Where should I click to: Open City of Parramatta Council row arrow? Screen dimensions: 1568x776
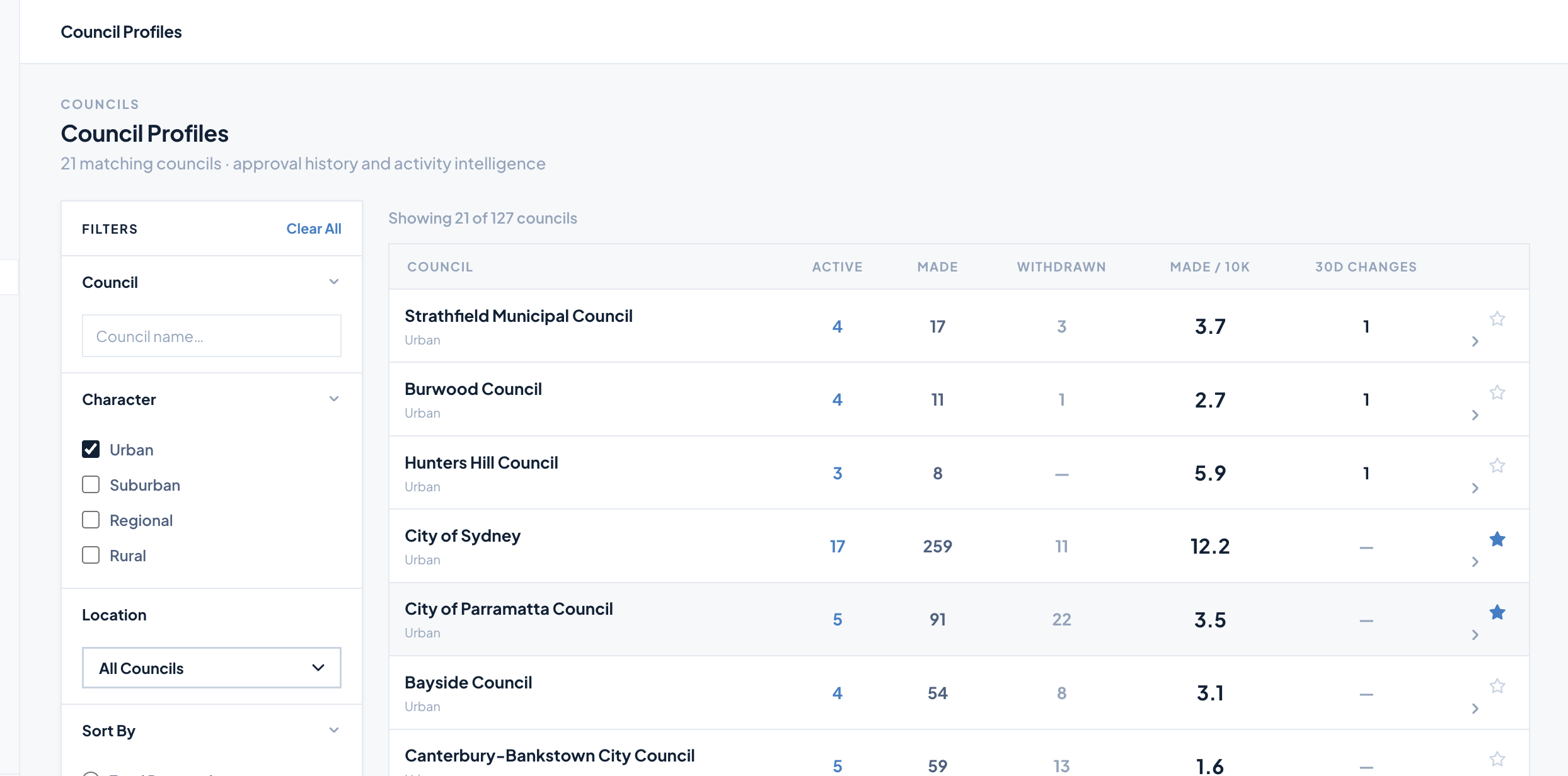click(x=1475, y=635)
